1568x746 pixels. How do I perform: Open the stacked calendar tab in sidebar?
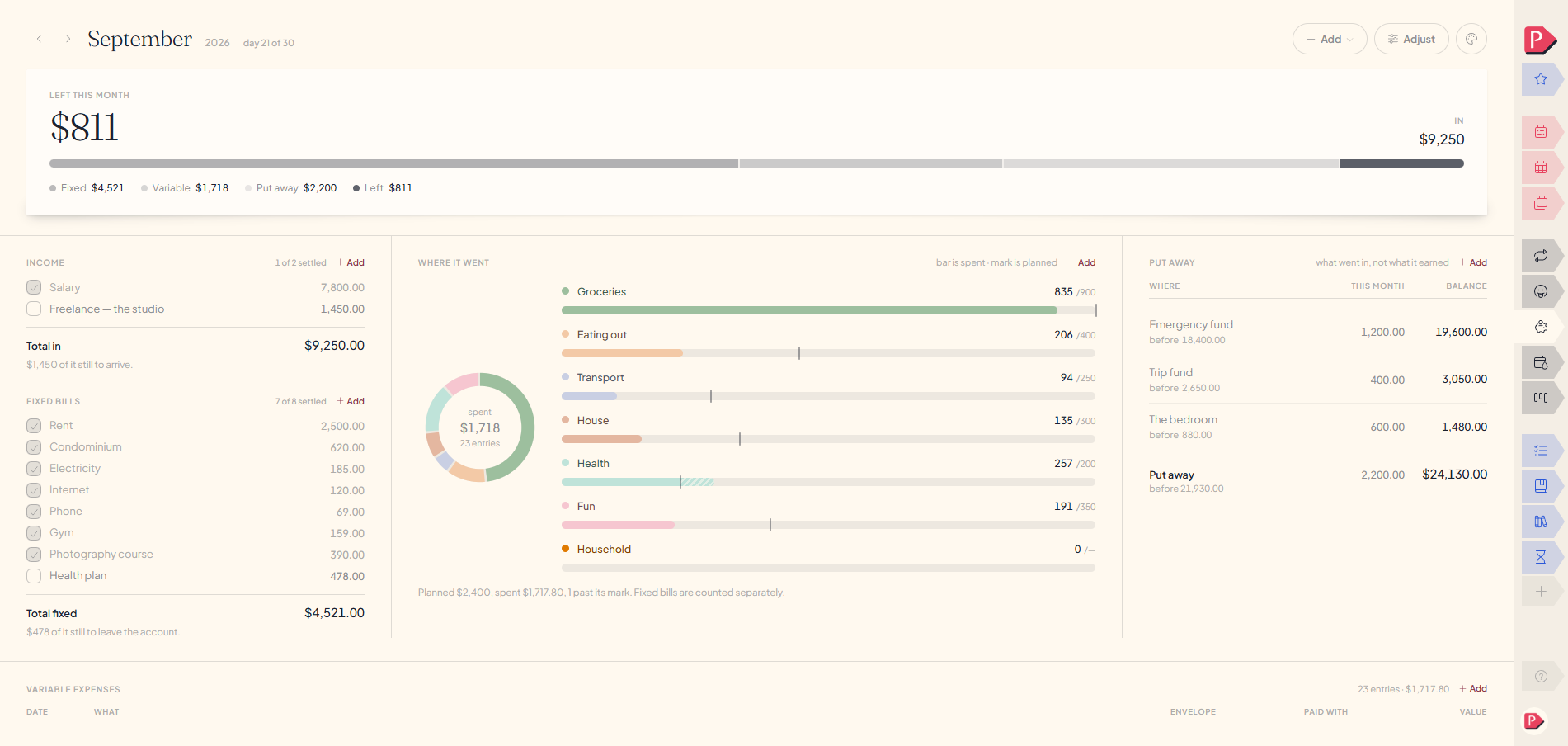click(1541, 203)
